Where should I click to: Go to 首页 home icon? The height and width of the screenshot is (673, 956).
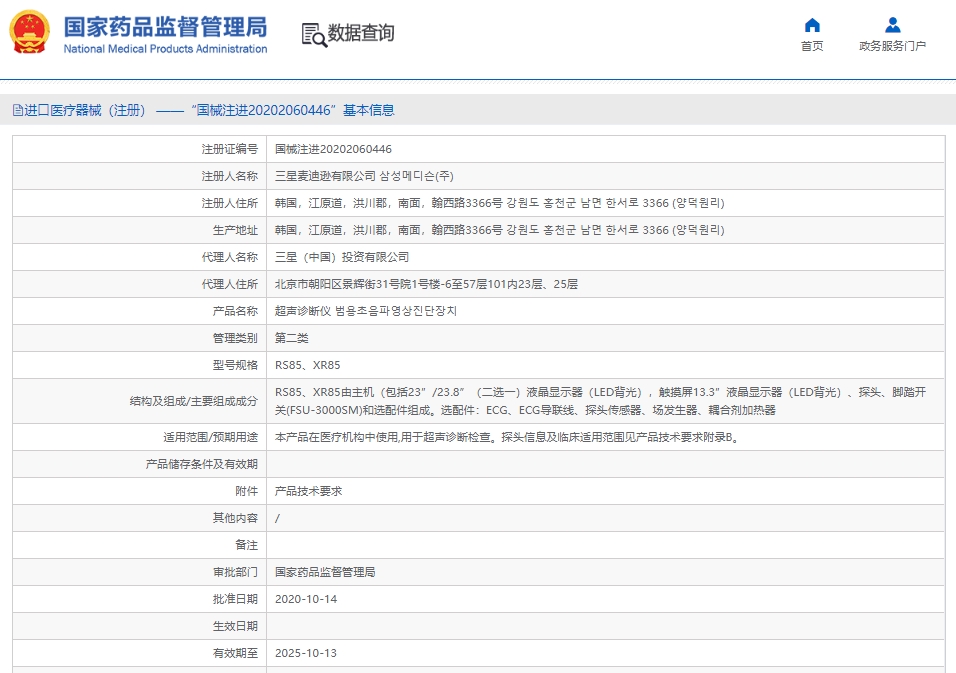coord(812,25)
